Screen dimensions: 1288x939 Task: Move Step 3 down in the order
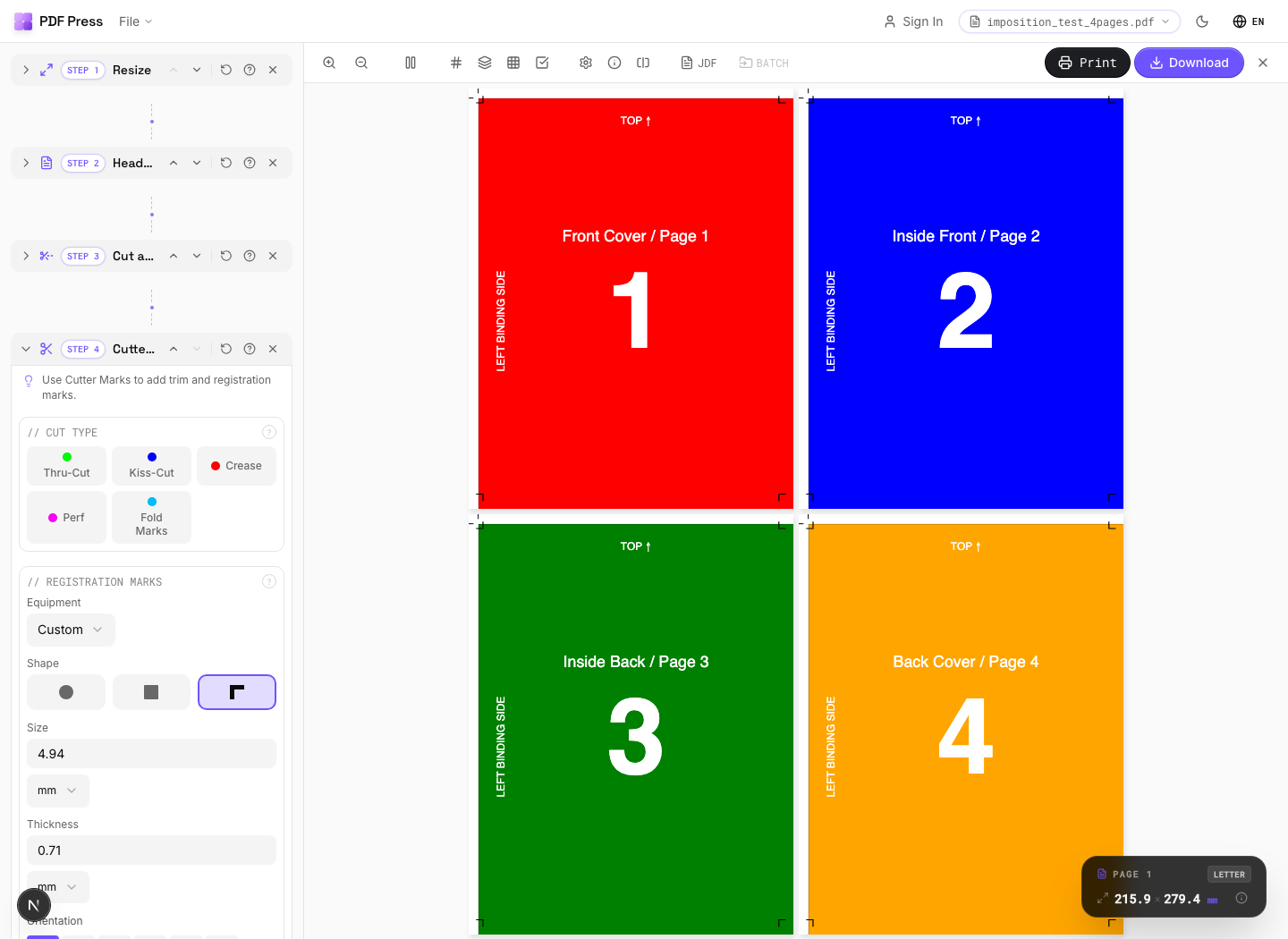click(197, 256)
